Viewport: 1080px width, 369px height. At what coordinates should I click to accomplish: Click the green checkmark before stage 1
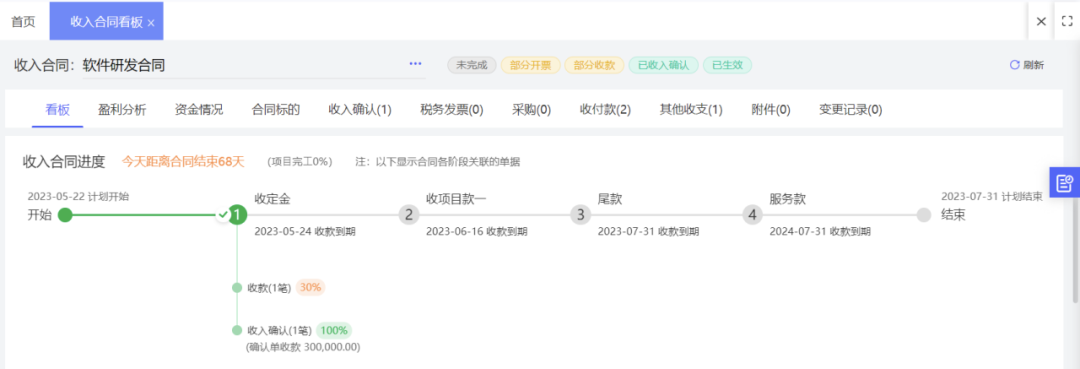222,215
